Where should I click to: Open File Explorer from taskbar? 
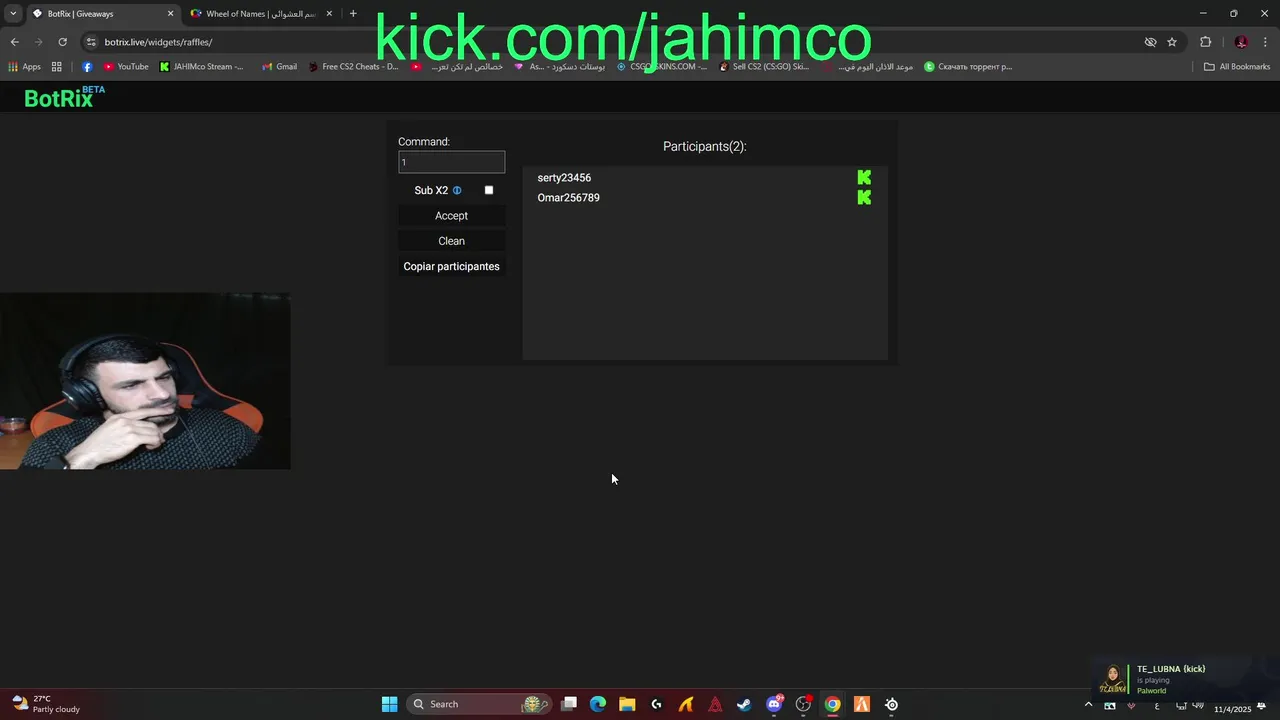pyautogui.click(x=627, y=704)
